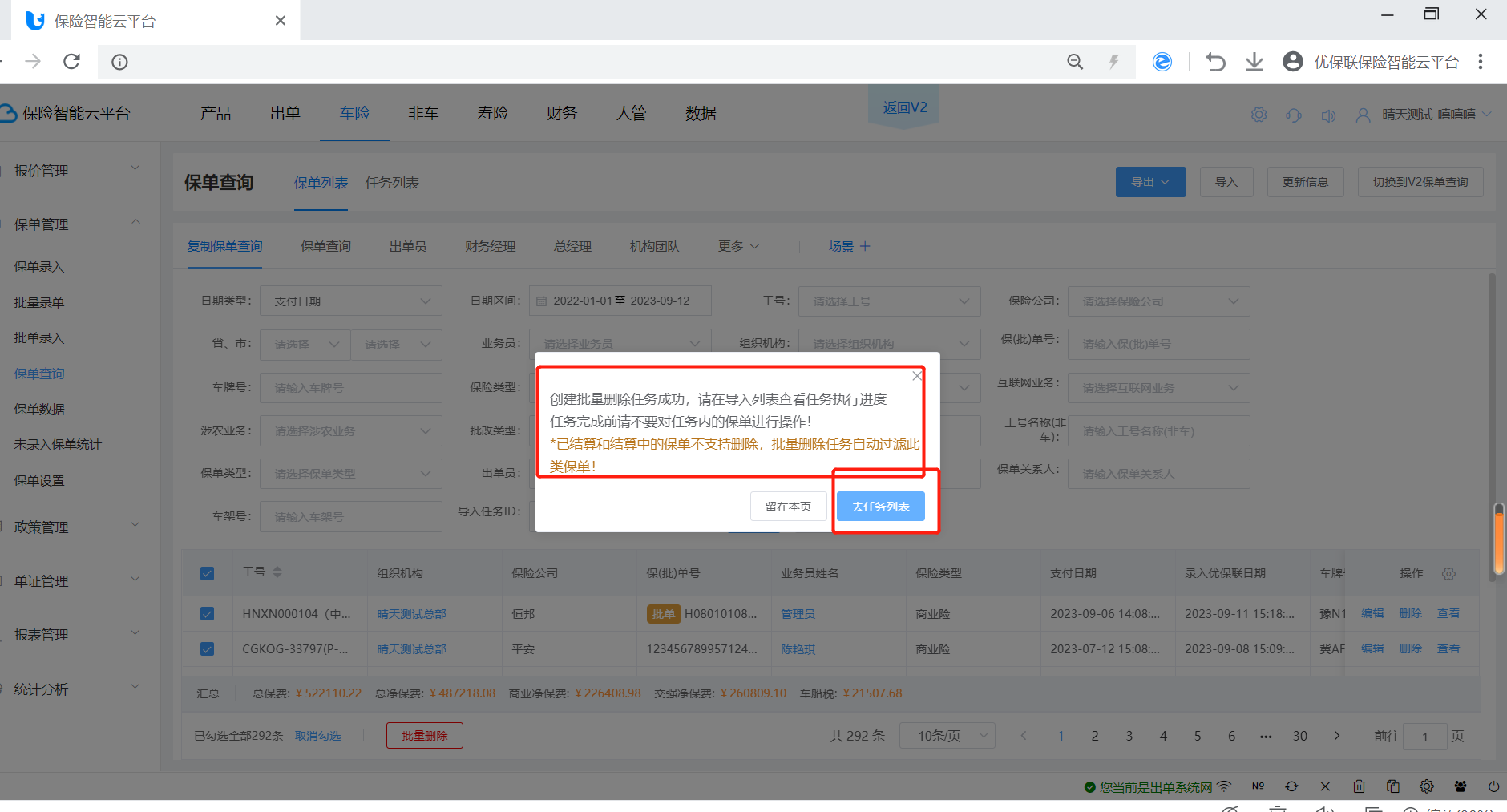Click the 批量删除 button

424,735
